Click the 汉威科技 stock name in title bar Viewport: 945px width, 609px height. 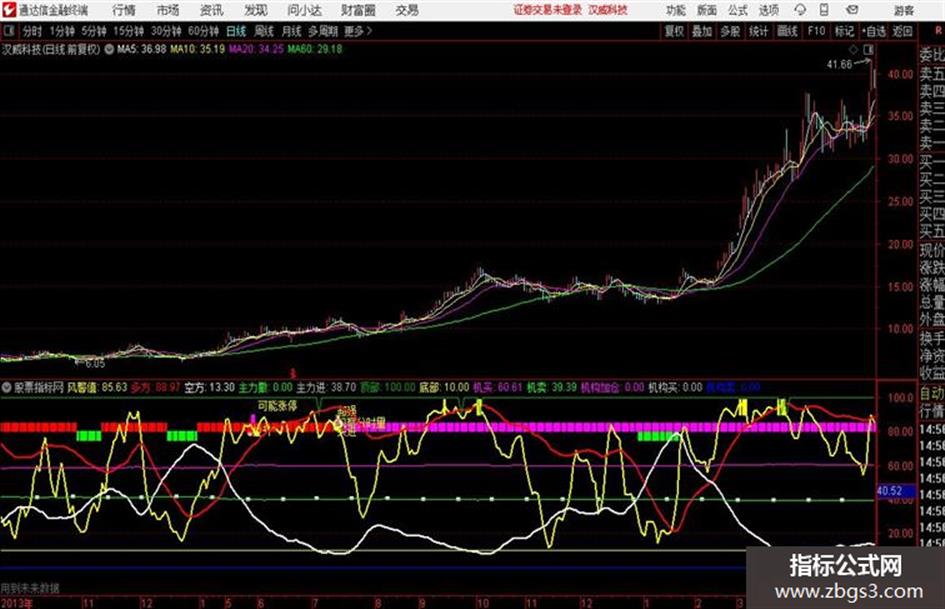click(608, 10)
